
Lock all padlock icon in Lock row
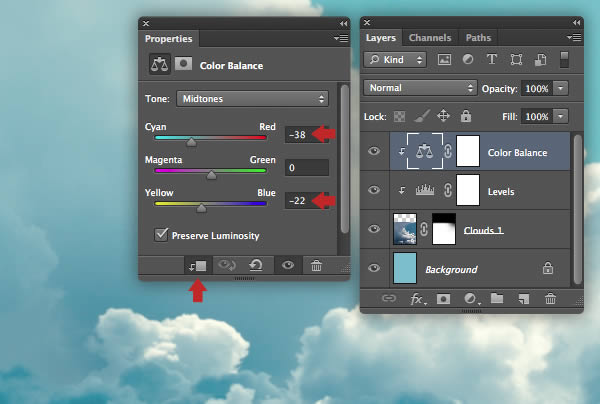[466, 116]
